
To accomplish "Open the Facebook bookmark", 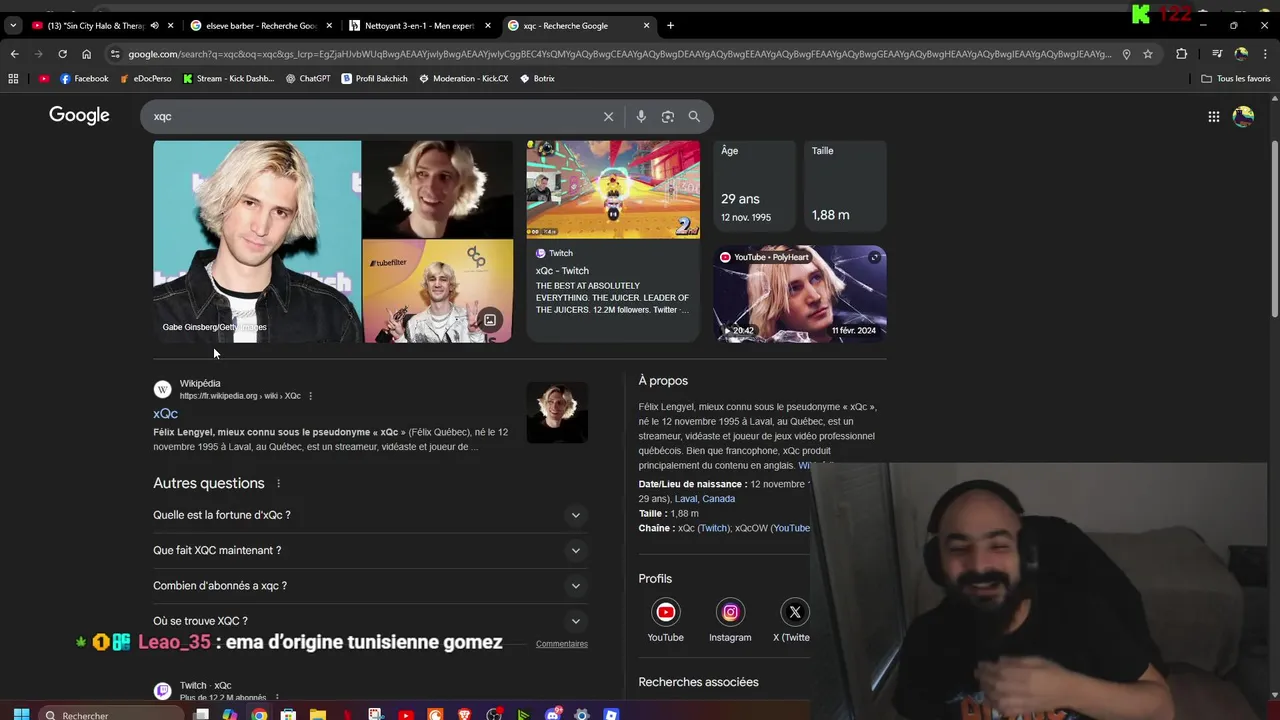I will point(84,78).
